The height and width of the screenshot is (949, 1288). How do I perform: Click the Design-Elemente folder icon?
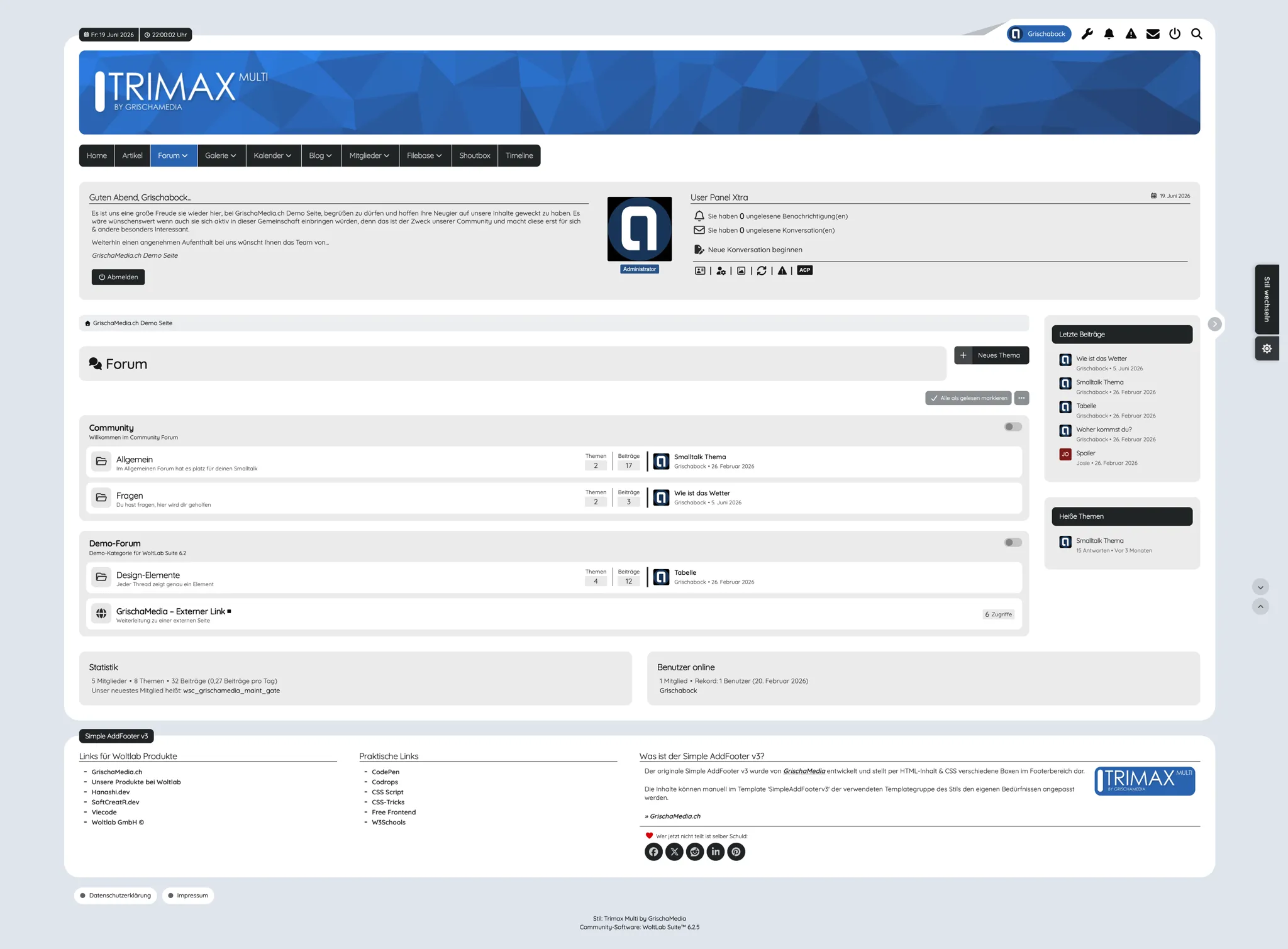click(101, 577)
